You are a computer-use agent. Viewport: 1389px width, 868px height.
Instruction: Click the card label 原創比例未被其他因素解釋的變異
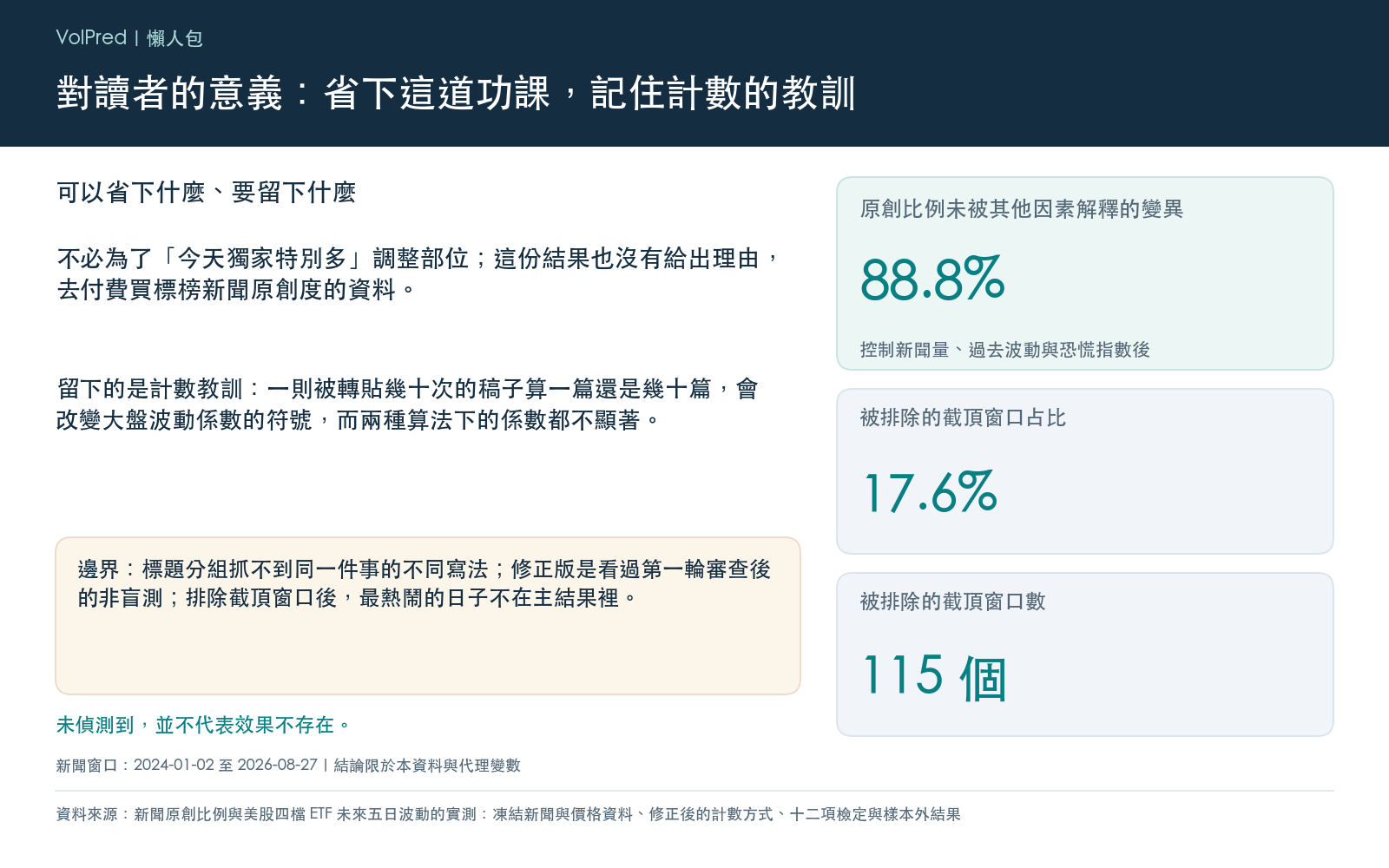pyautogui.click(x=1022, y=209)
